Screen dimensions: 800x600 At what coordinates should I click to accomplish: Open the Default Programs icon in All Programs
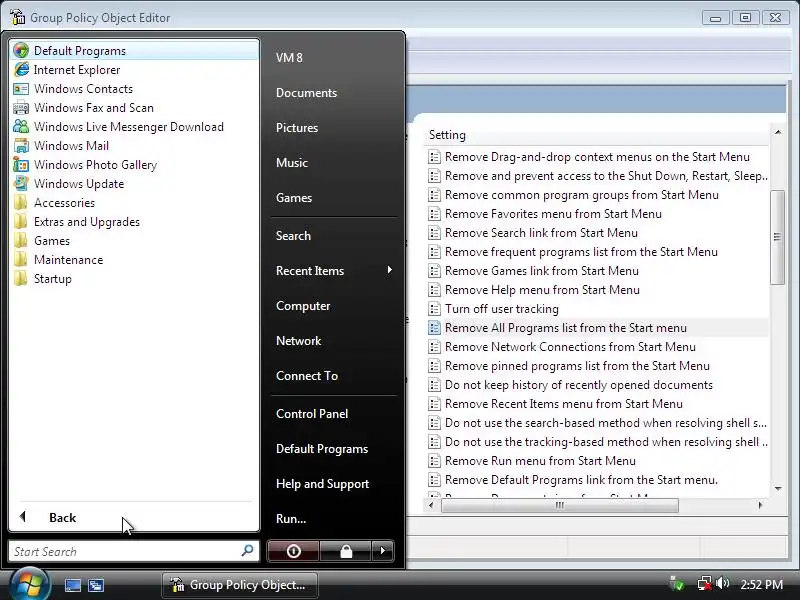tap(21, 51)
